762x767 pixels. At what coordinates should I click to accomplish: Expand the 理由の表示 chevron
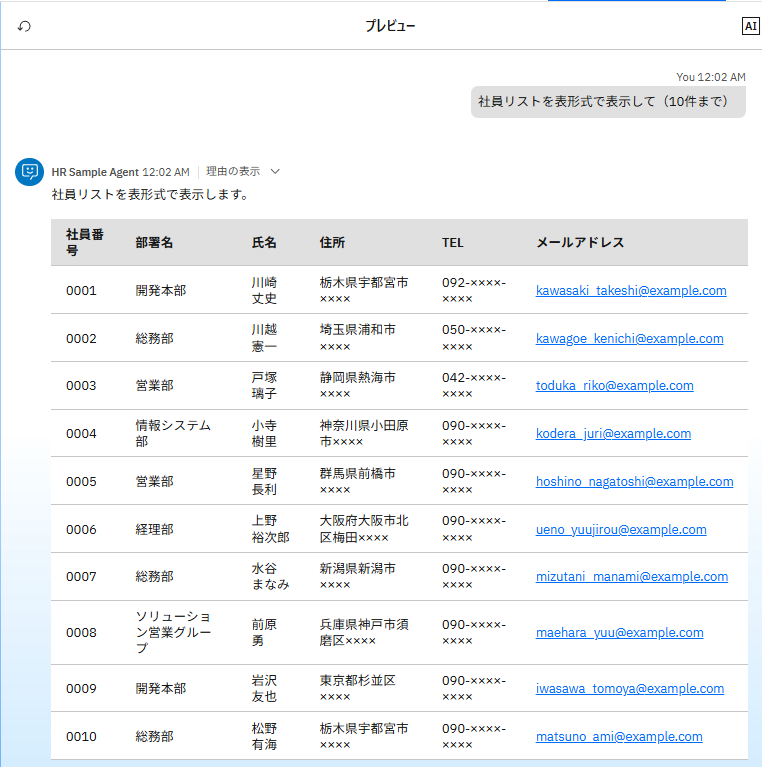click(275, 171)
